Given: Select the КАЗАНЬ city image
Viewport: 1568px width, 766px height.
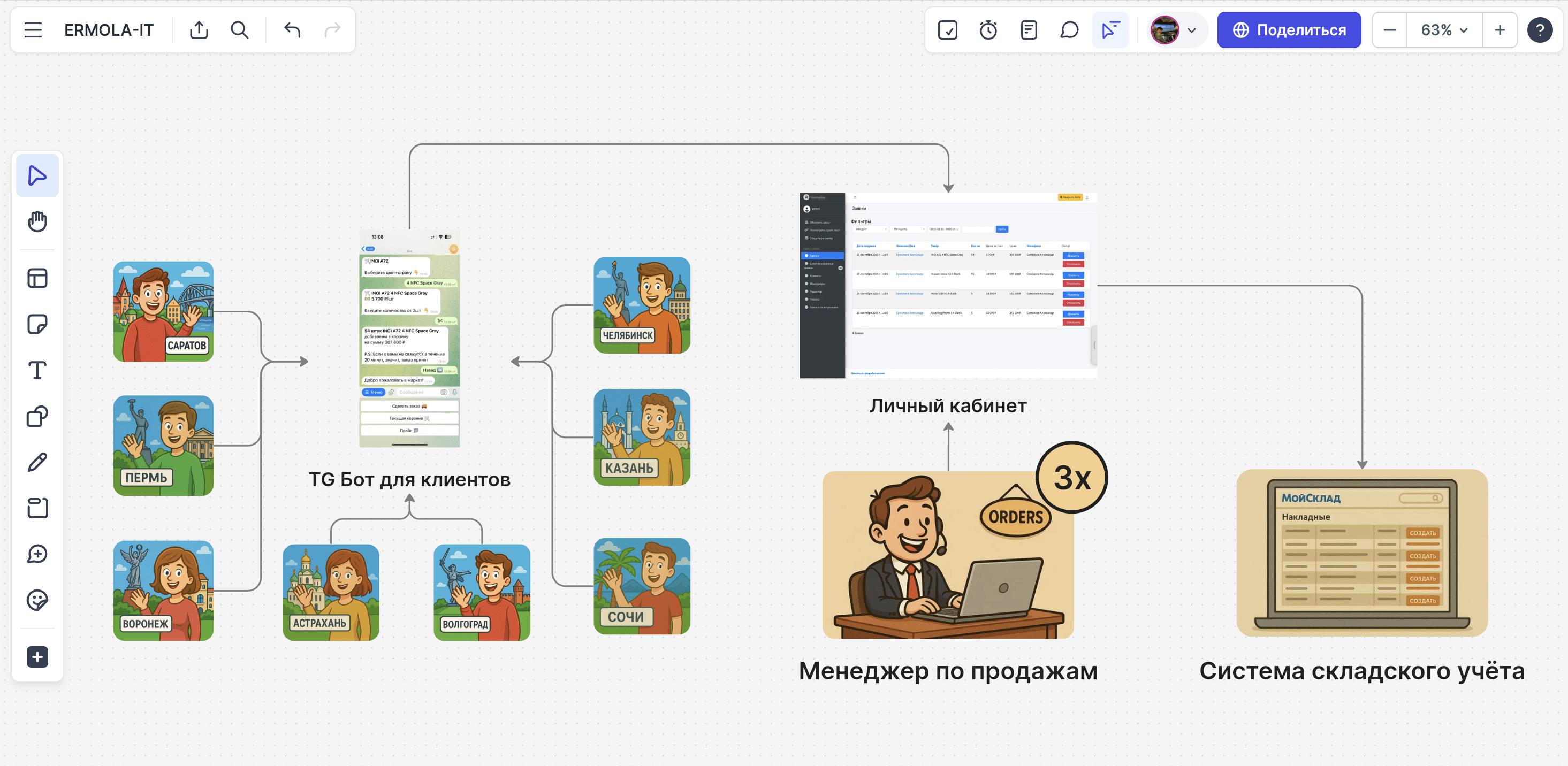Looking at the screenshot, I should click(x=642, y=437).
